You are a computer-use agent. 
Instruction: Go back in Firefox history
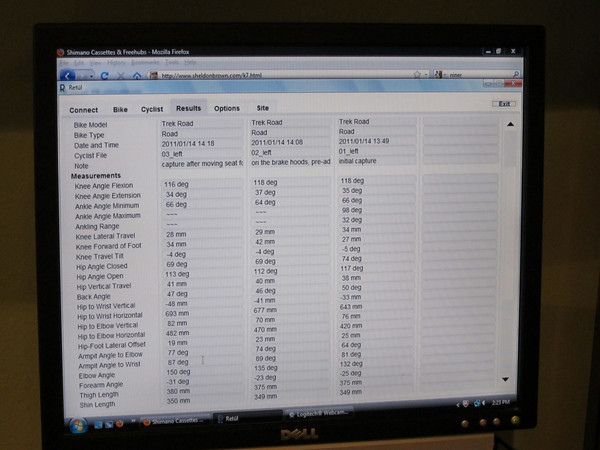coord(67,76)
